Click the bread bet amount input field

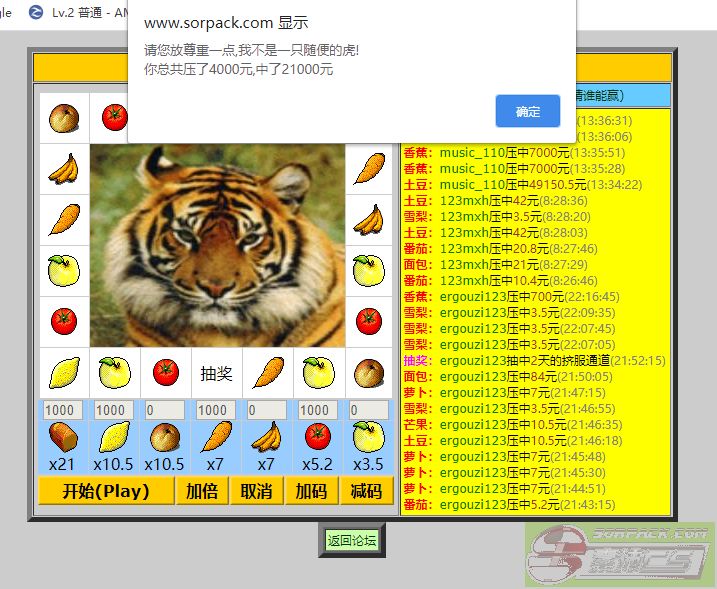(x=62, y=410)
